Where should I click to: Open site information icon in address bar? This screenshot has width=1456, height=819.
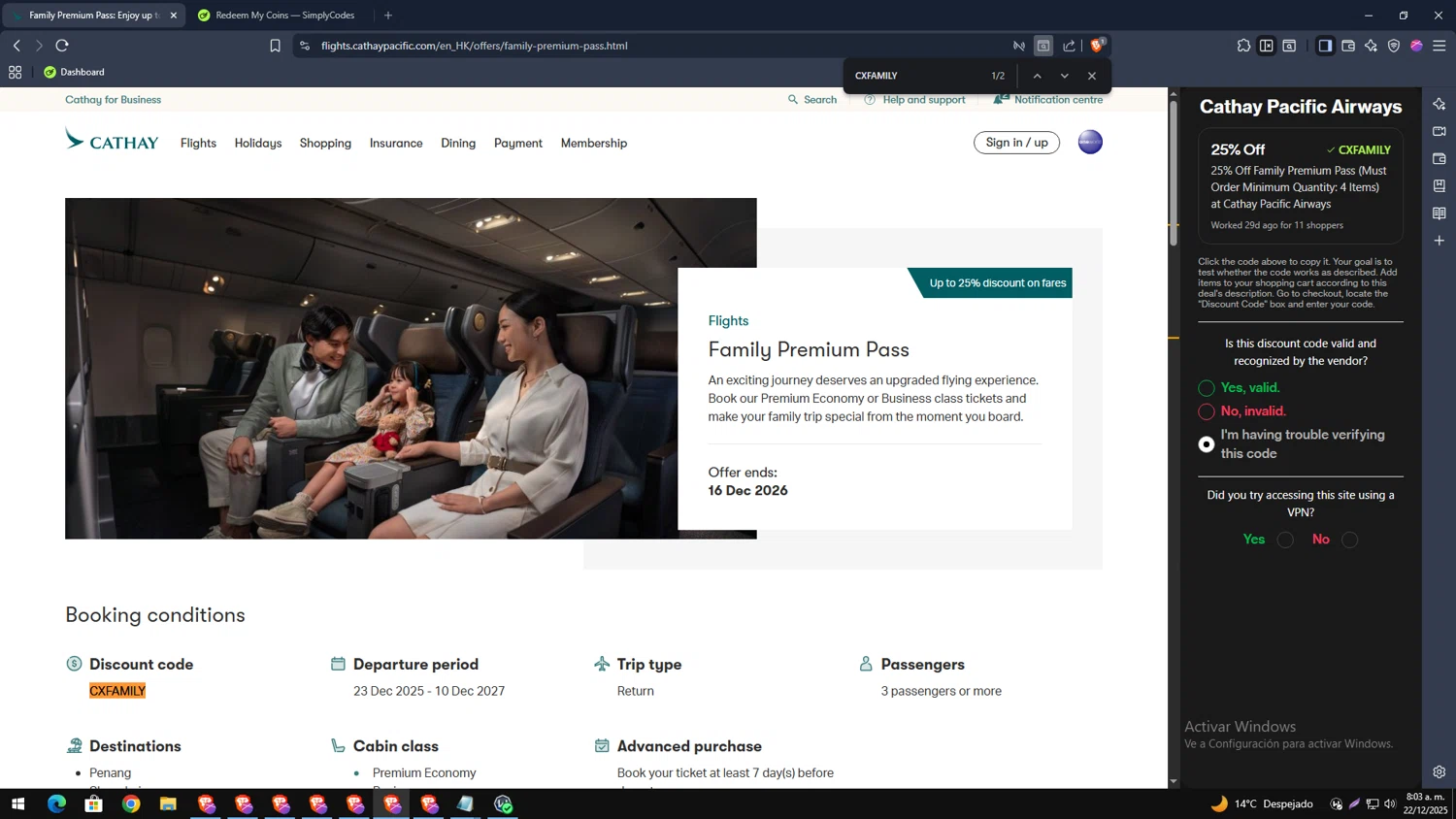click(x=305, y=46)
